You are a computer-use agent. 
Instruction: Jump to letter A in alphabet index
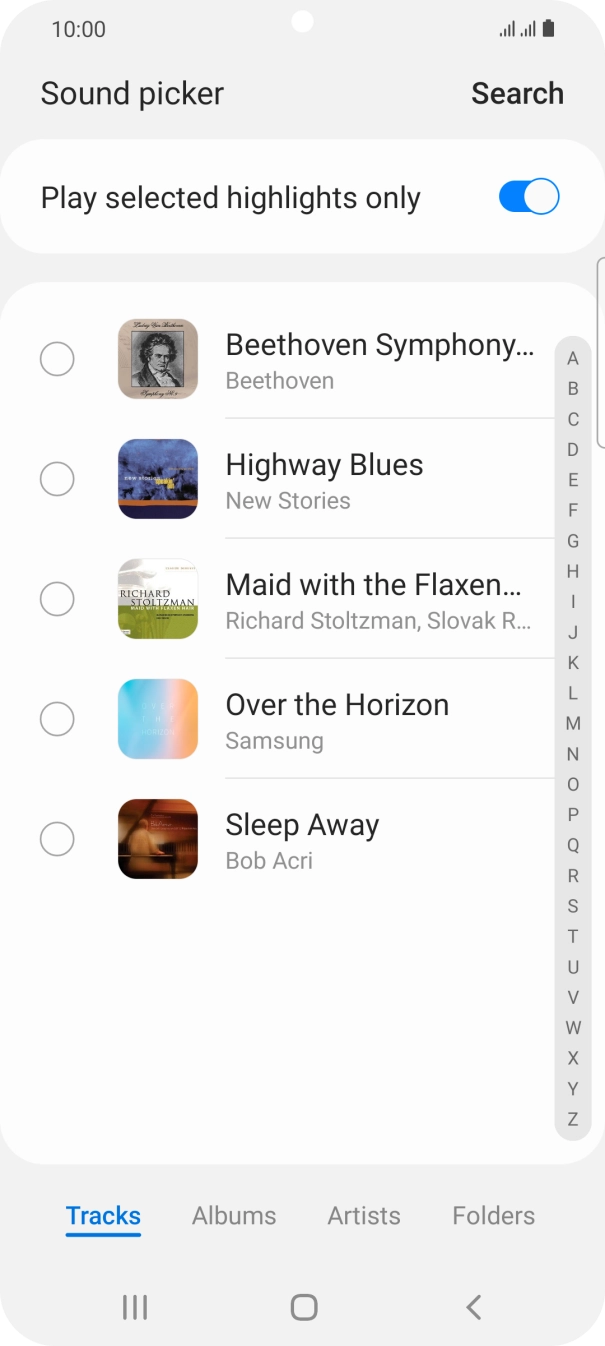click(x=572, y=358)
